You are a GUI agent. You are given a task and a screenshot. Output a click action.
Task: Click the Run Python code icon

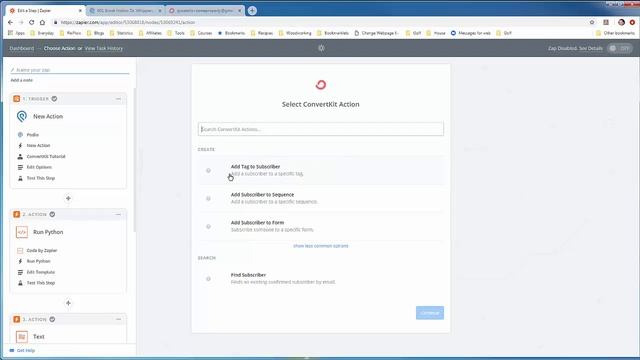22,232
